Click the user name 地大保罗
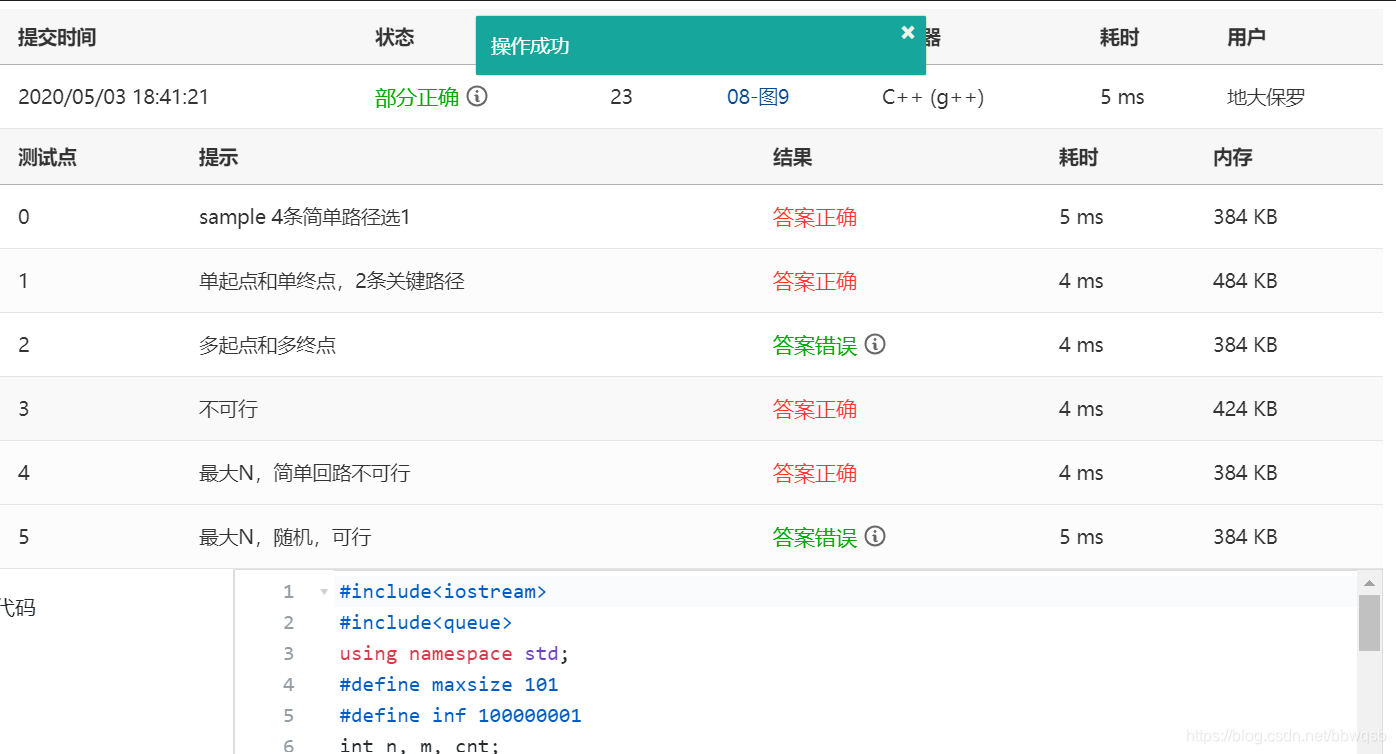1396x754 pixels. (x=1266, y=97)
